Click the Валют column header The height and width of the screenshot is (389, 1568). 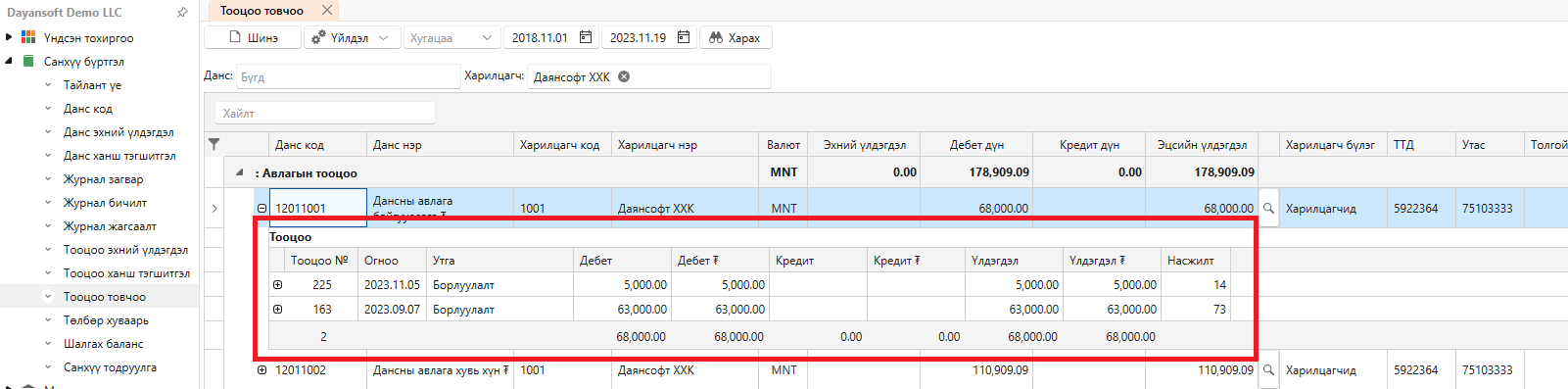(x=783, y=144)
